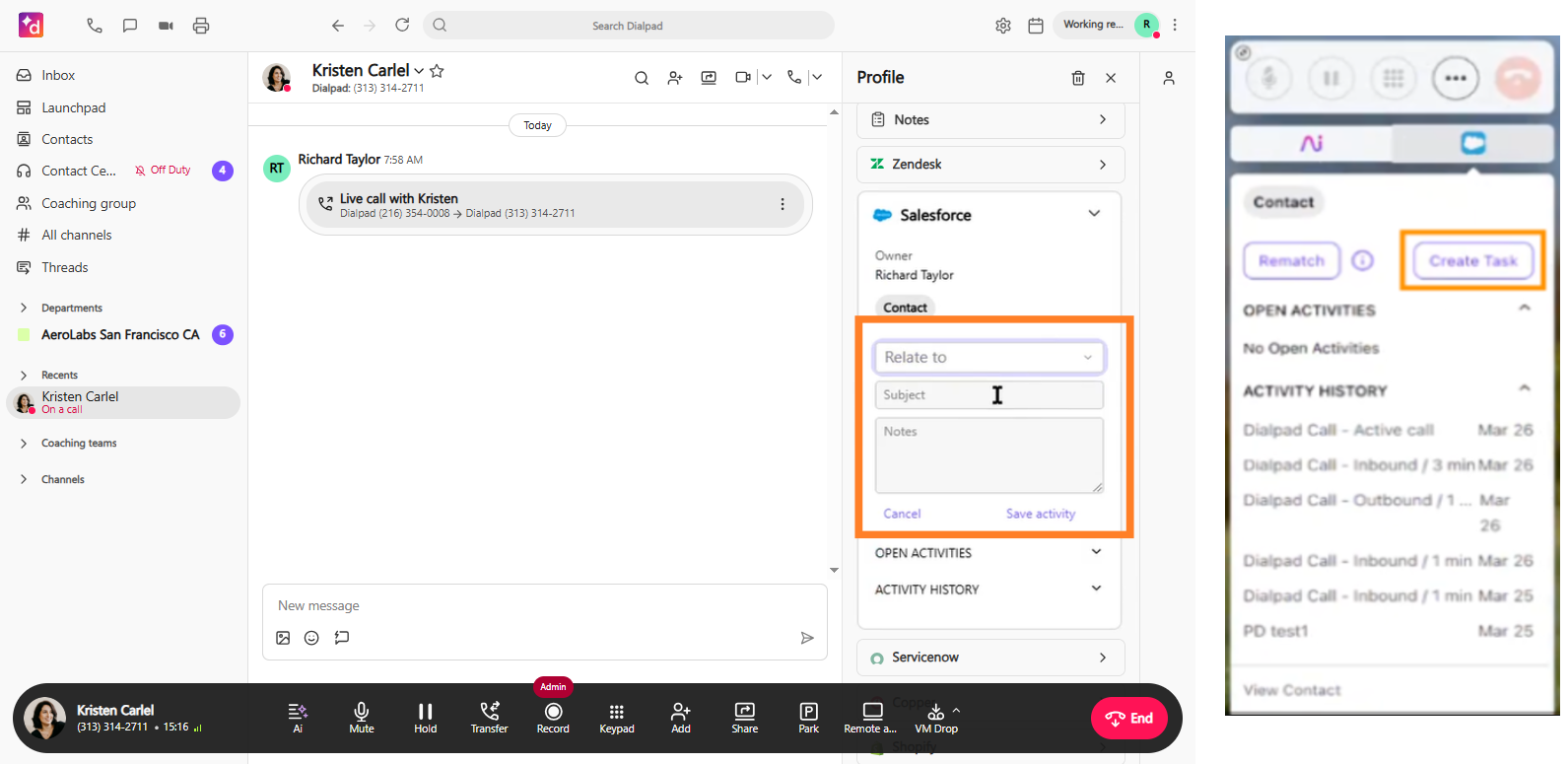Park the current call
This screenshot has width=1568, height=764.
click(809, 718)
